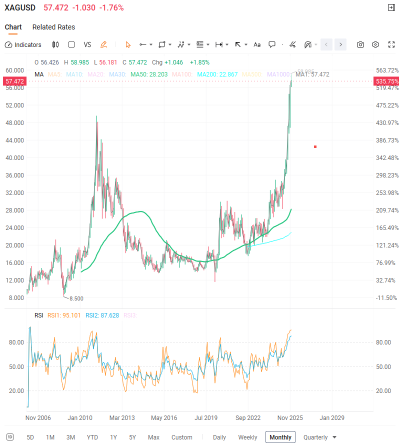Switch to the Chart tab
This screenshot has height=444, width=399.
(13, 27)
